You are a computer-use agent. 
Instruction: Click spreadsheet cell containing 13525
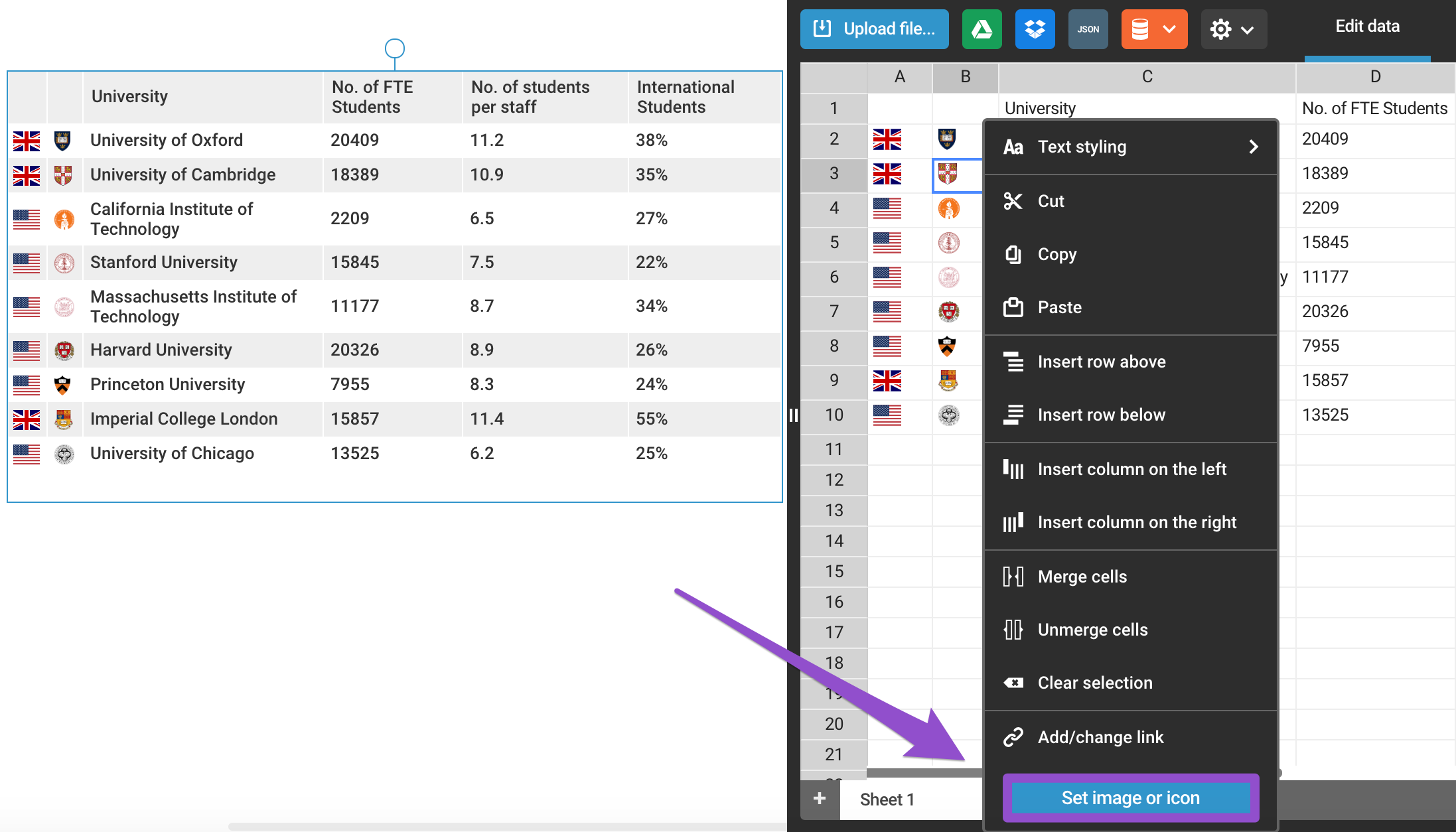coord(1376,415)
